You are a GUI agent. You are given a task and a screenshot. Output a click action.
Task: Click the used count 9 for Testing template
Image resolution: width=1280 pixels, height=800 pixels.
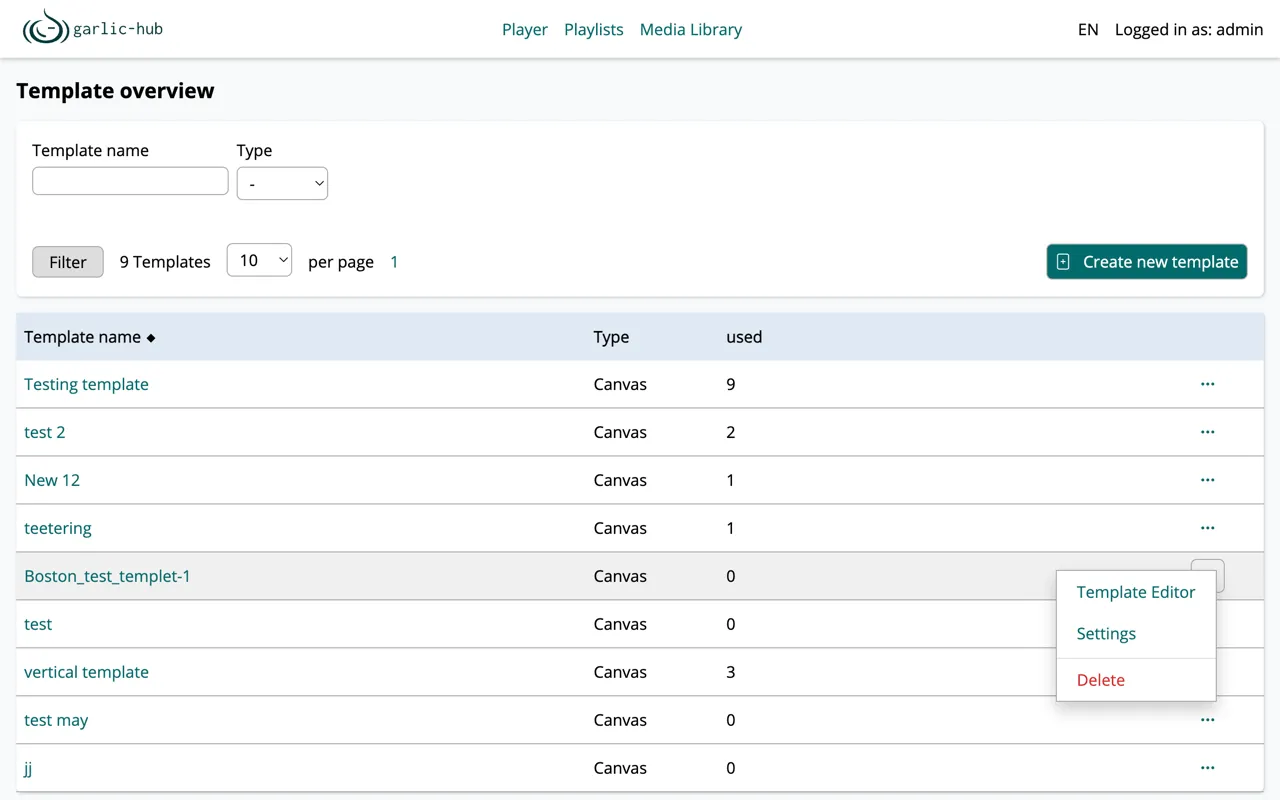click(731, 384)
